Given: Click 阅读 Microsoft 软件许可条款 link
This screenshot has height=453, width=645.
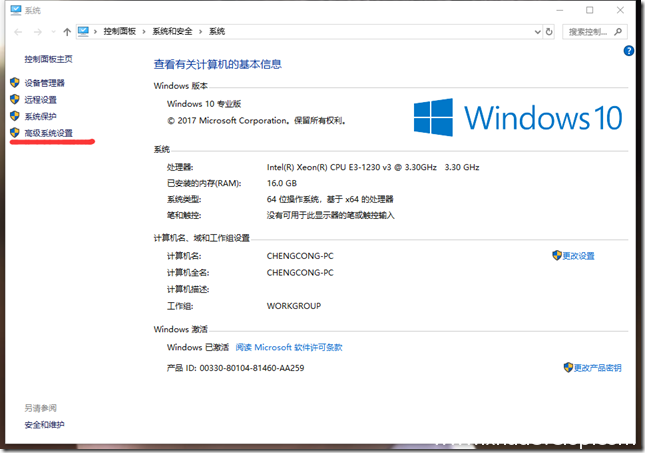Looking at the screenshot, I should coord(289,348).
